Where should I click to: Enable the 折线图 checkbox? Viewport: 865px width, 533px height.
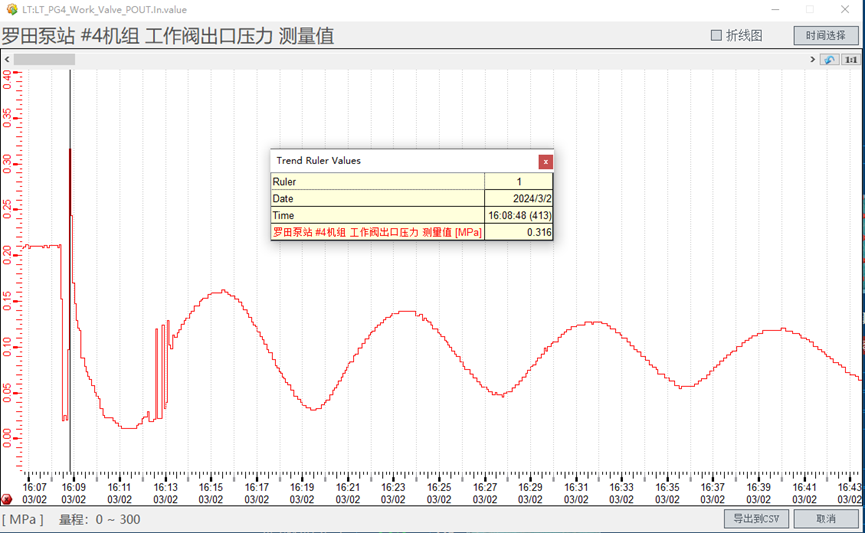716,35
